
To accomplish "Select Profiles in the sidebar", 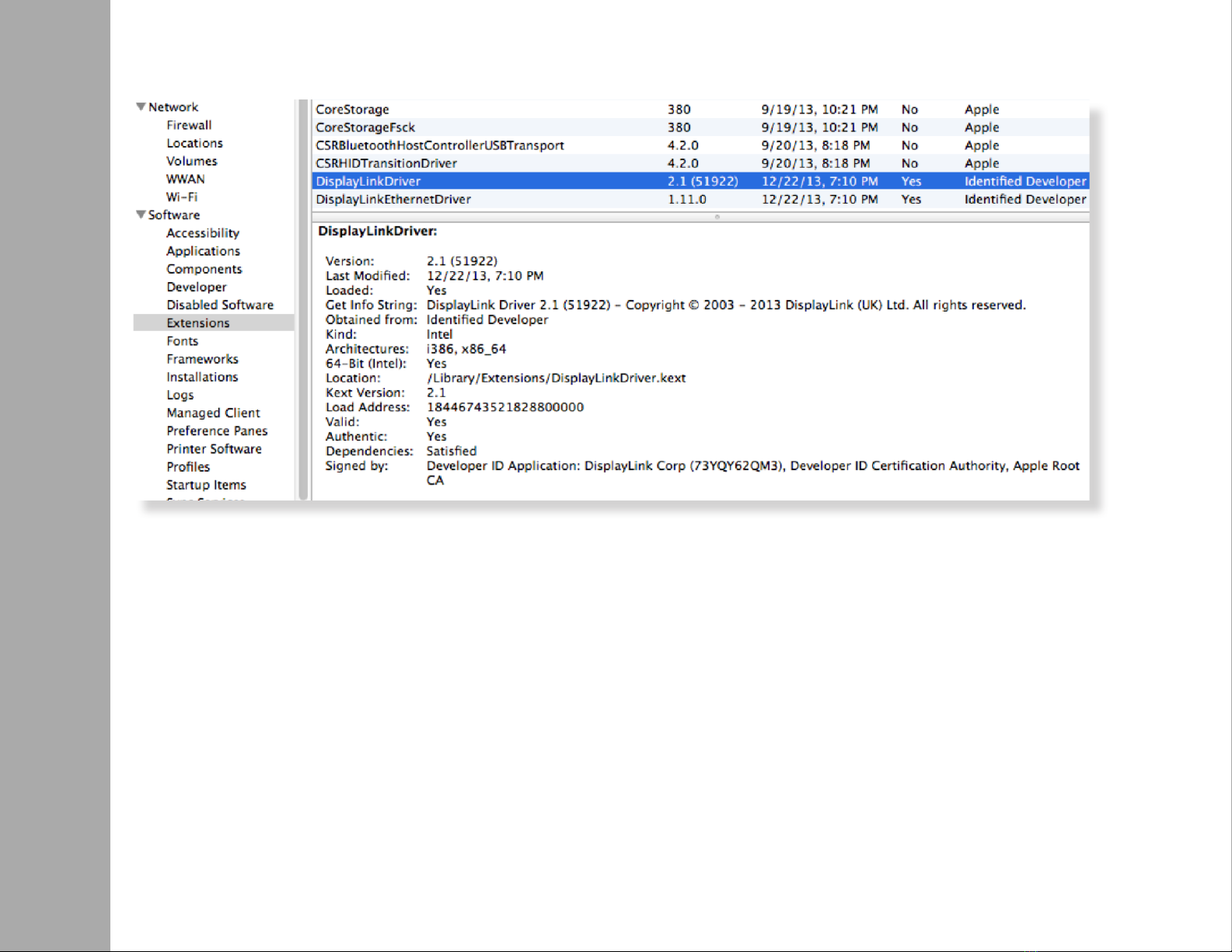I will click(x=188, y=467).
